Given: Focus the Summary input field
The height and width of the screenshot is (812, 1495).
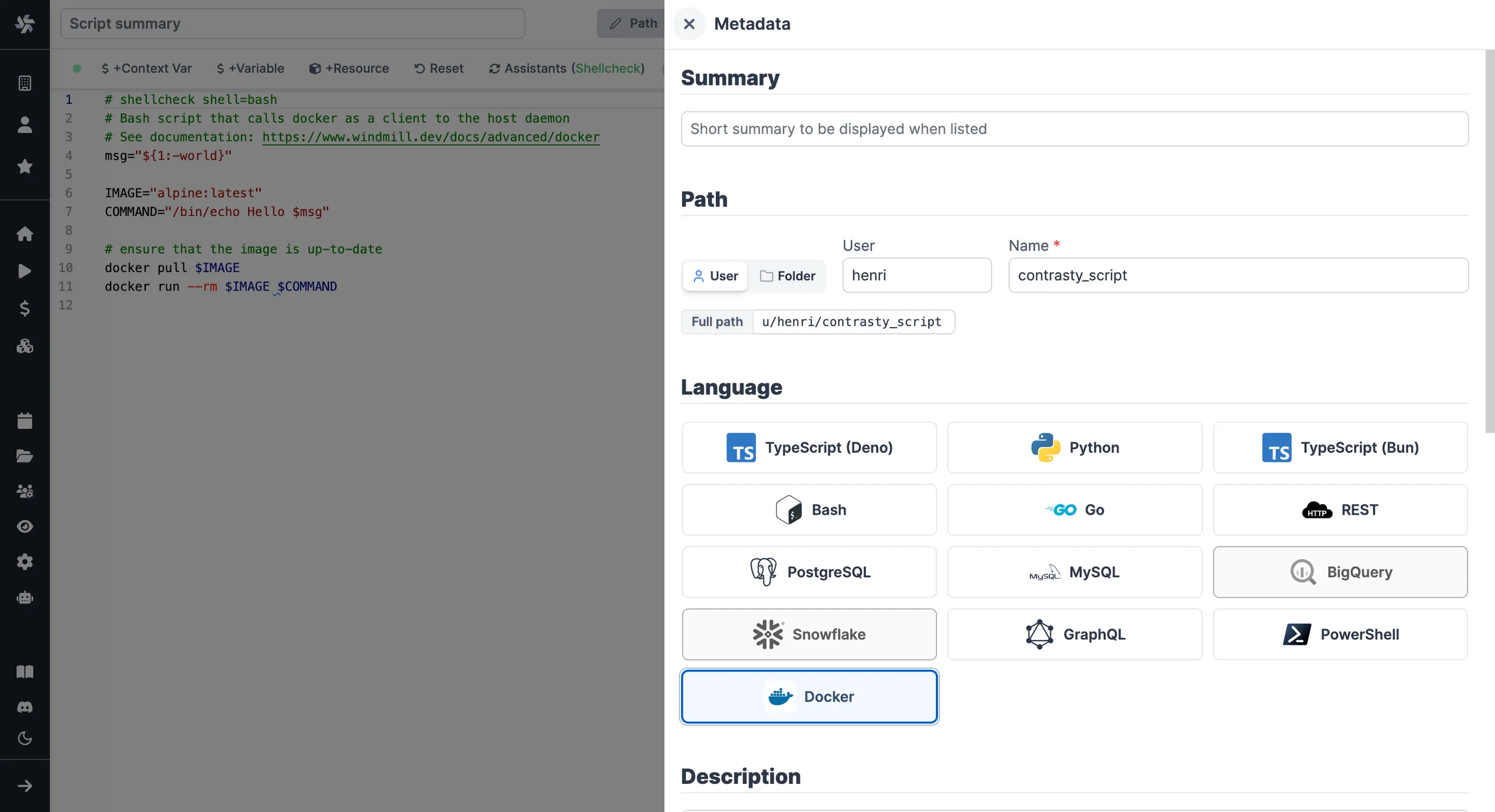Looking at the screenshot, I should pyautogui.click(x=1074, y=129).
